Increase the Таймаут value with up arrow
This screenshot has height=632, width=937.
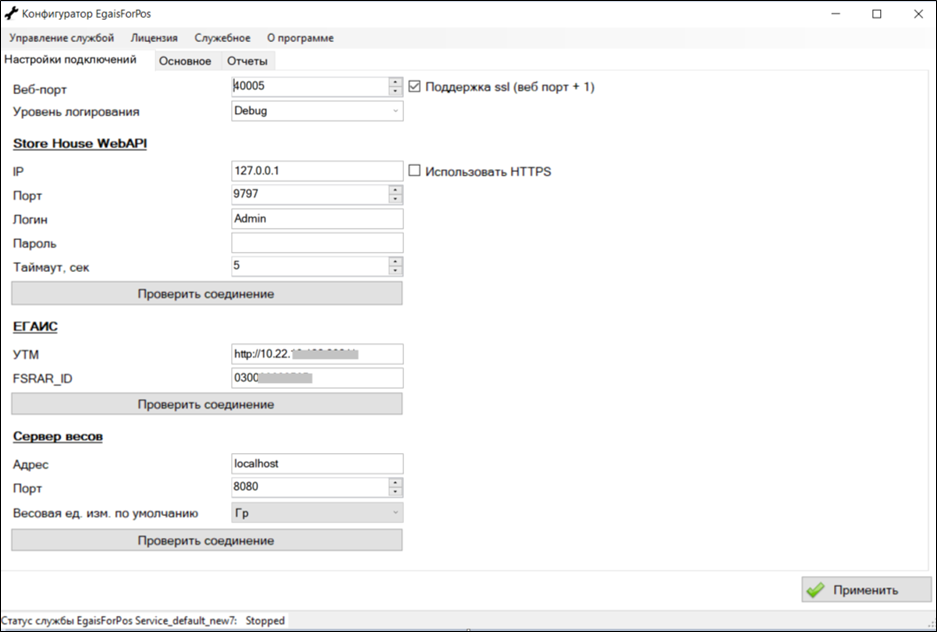(396, 261)
